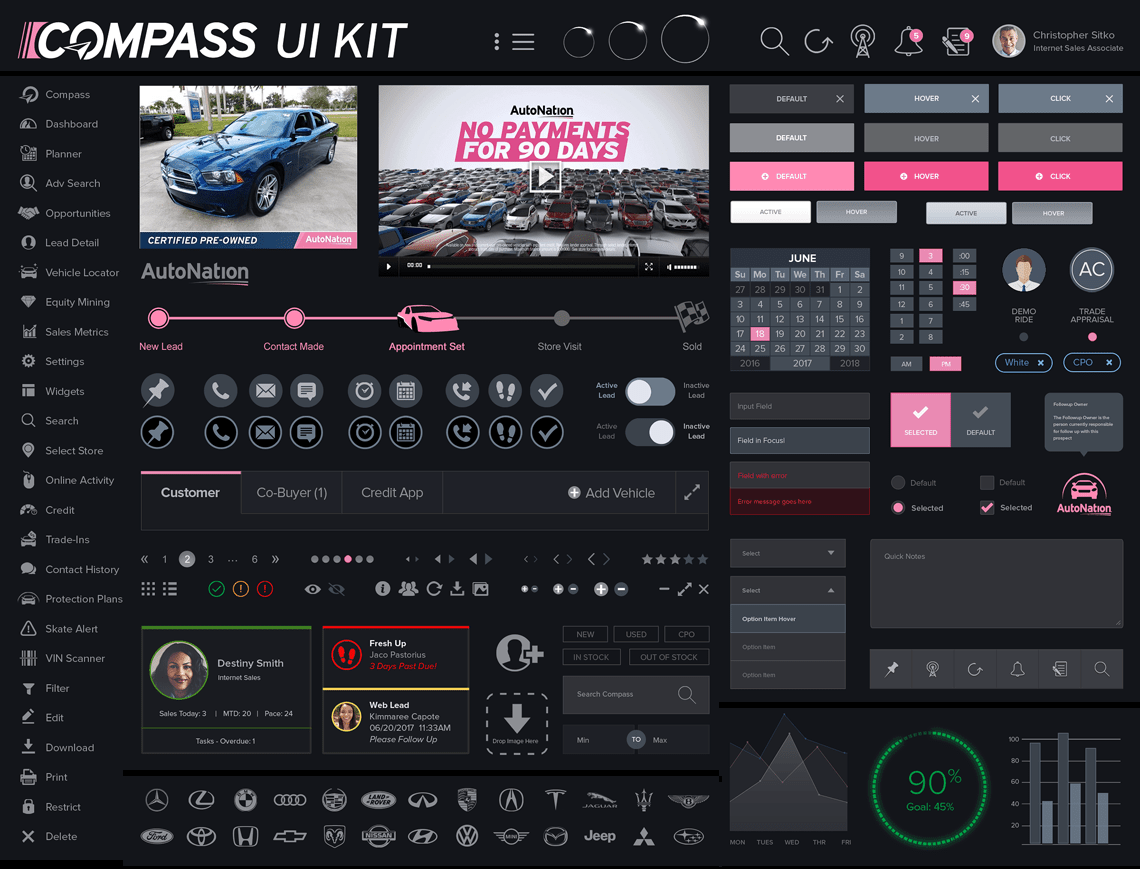Toggle the lower Inactive Lead switch

650,431
